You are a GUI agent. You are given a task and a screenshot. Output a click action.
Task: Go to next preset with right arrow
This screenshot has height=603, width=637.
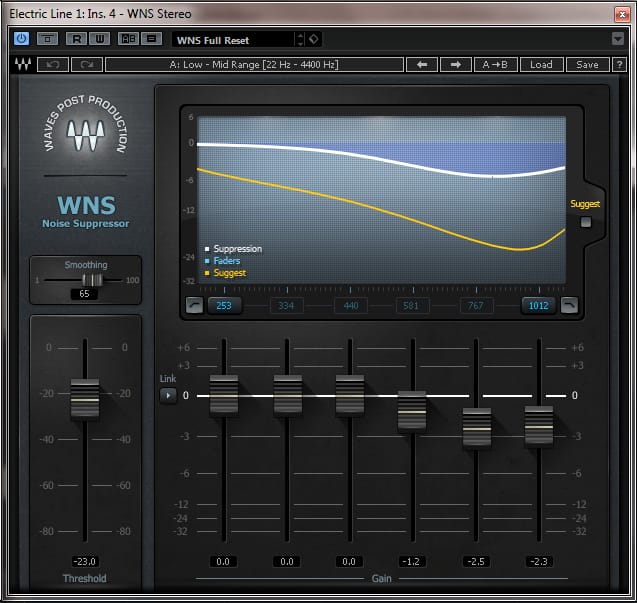click(456, 65)
